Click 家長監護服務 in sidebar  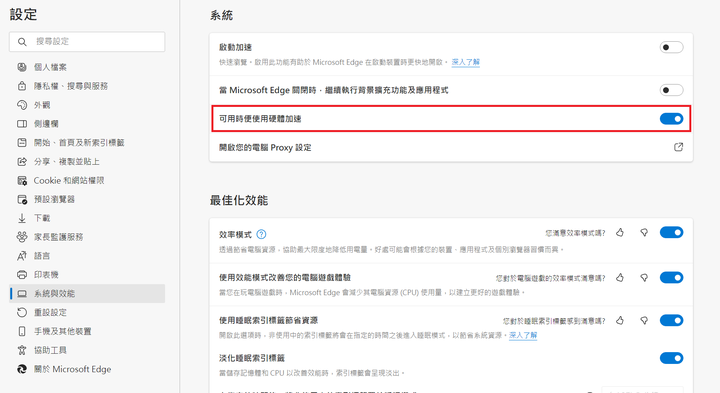click(58, 237)
